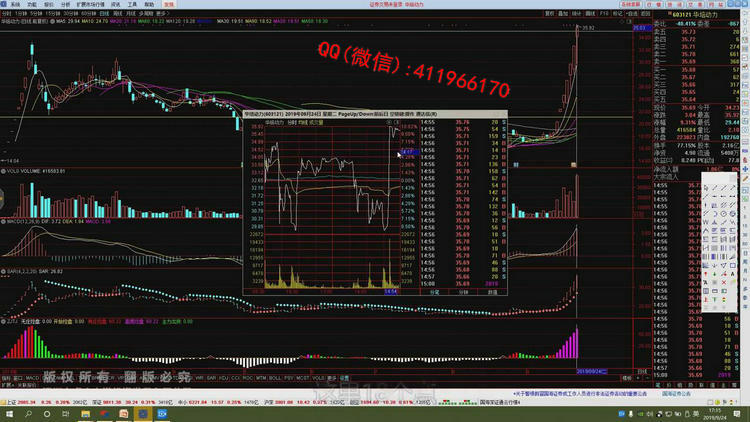Screen dimensions: 750x422
Task: Open the 报价 menu
Action: tap(49, 4)
